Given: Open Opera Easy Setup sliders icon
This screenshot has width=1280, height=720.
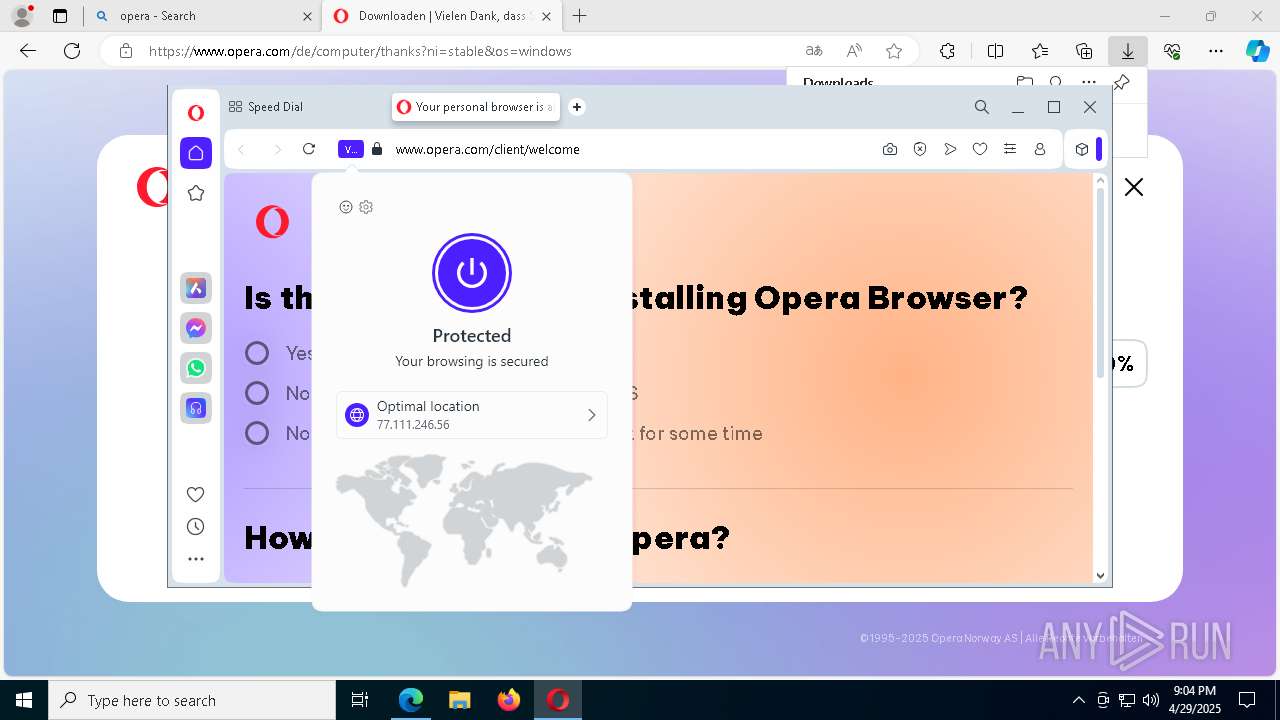Looking at the screenshot, I should tap(1010, 149).
